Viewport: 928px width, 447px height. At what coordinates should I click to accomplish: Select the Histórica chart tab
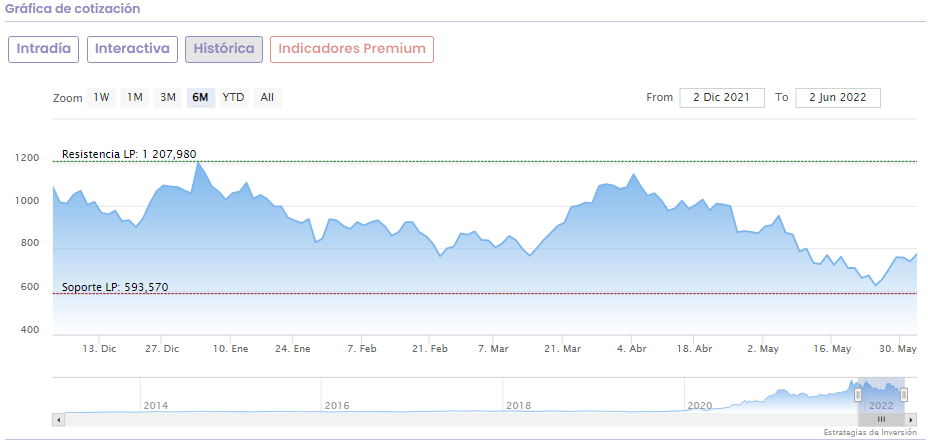click(224, 49)
